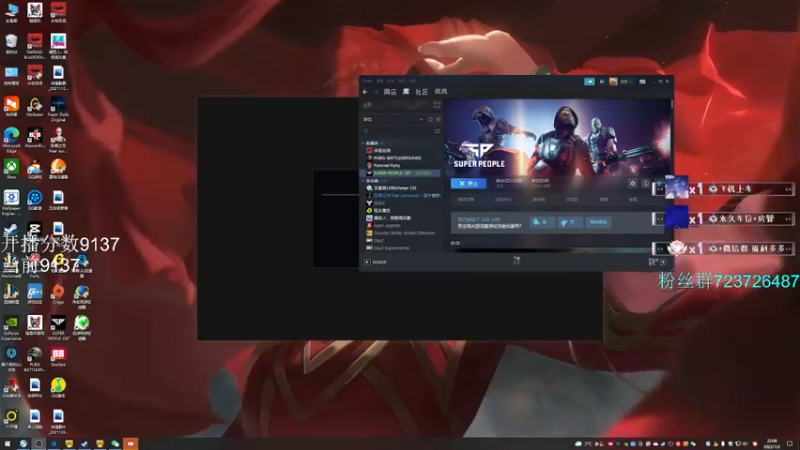
Task: Open game info icon next to gear
Action: (x=645, y=184)
